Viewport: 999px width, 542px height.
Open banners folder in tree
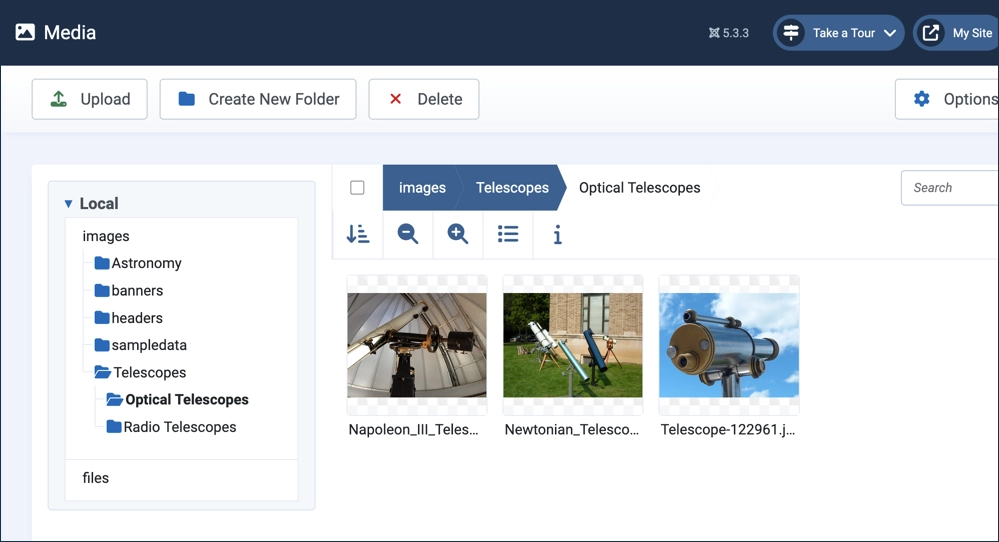point(137,290)
